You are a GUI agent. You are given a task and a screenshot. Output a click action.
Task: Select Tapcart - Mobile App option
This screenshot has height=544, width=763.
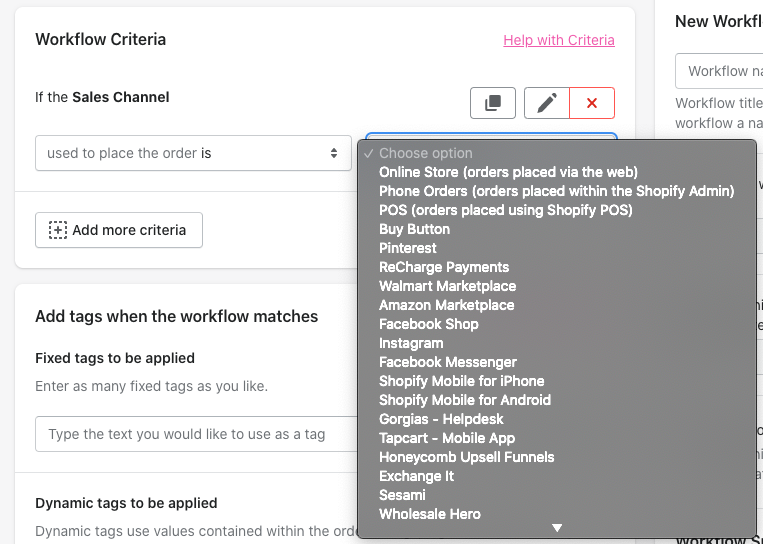(x=557, y=438)
